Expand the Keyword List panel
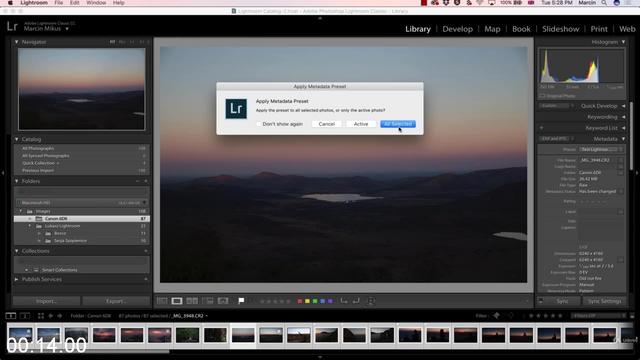The image size is (640, 360). (x=623, y=128)
